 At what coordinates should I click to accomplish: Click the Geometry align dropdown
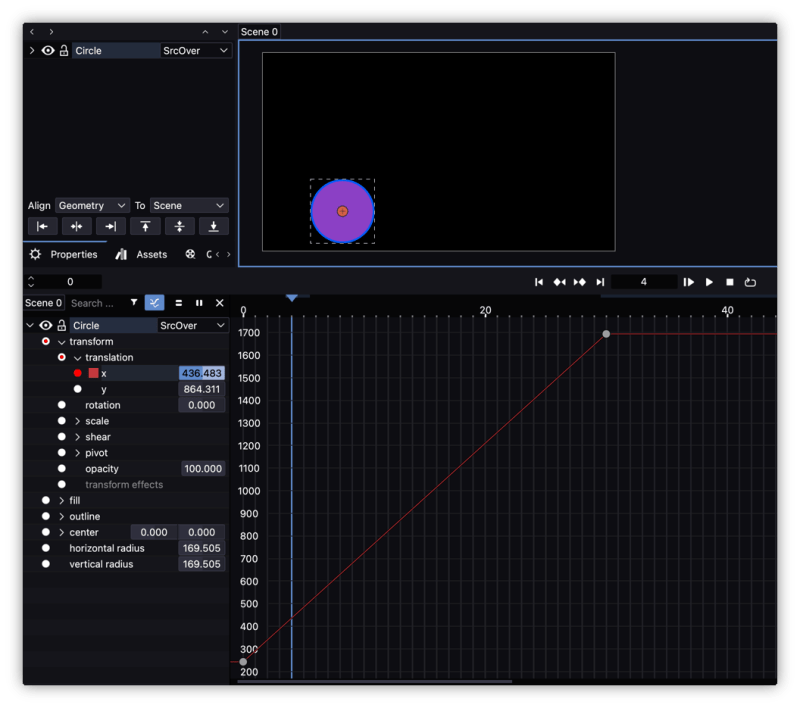tap(92, 205)
